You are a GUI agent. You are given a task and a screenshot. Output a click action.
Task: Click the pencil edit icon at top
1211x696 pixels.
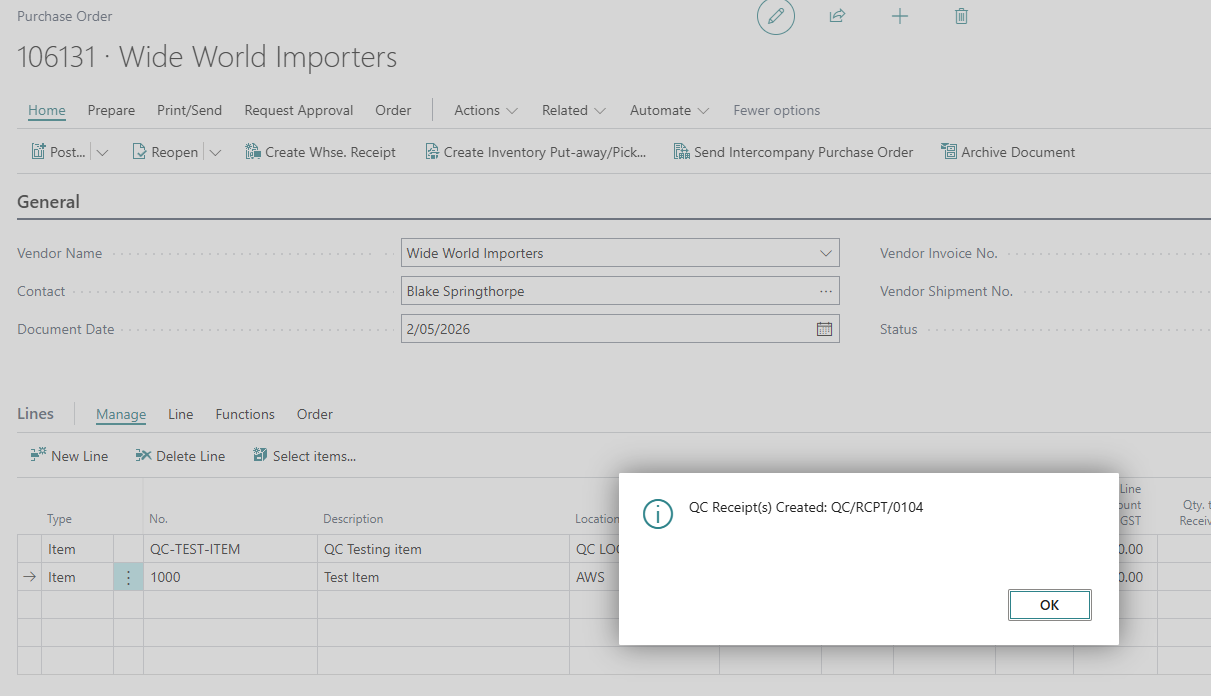775,17
